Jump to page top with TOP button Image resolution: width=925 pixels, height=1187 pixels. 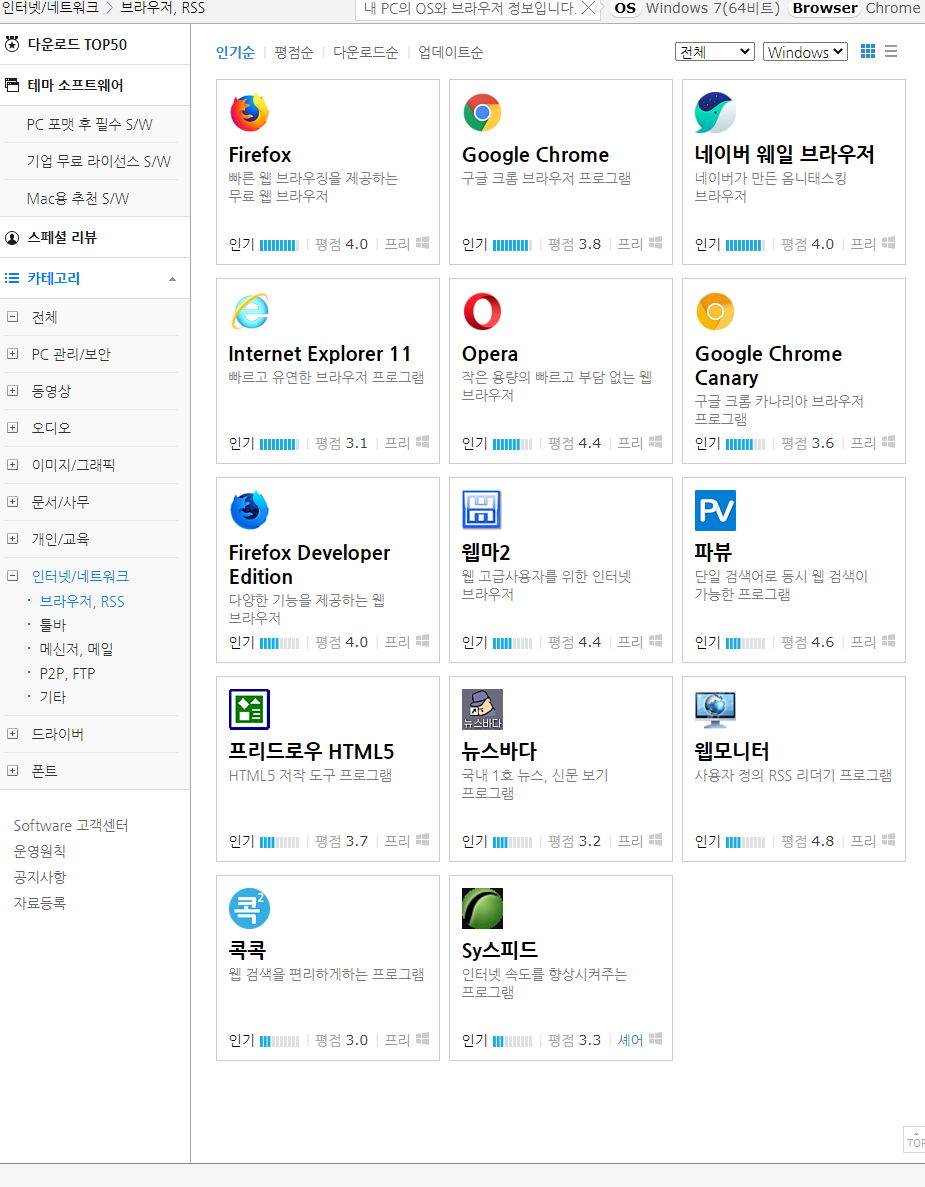coord(914,1141)
